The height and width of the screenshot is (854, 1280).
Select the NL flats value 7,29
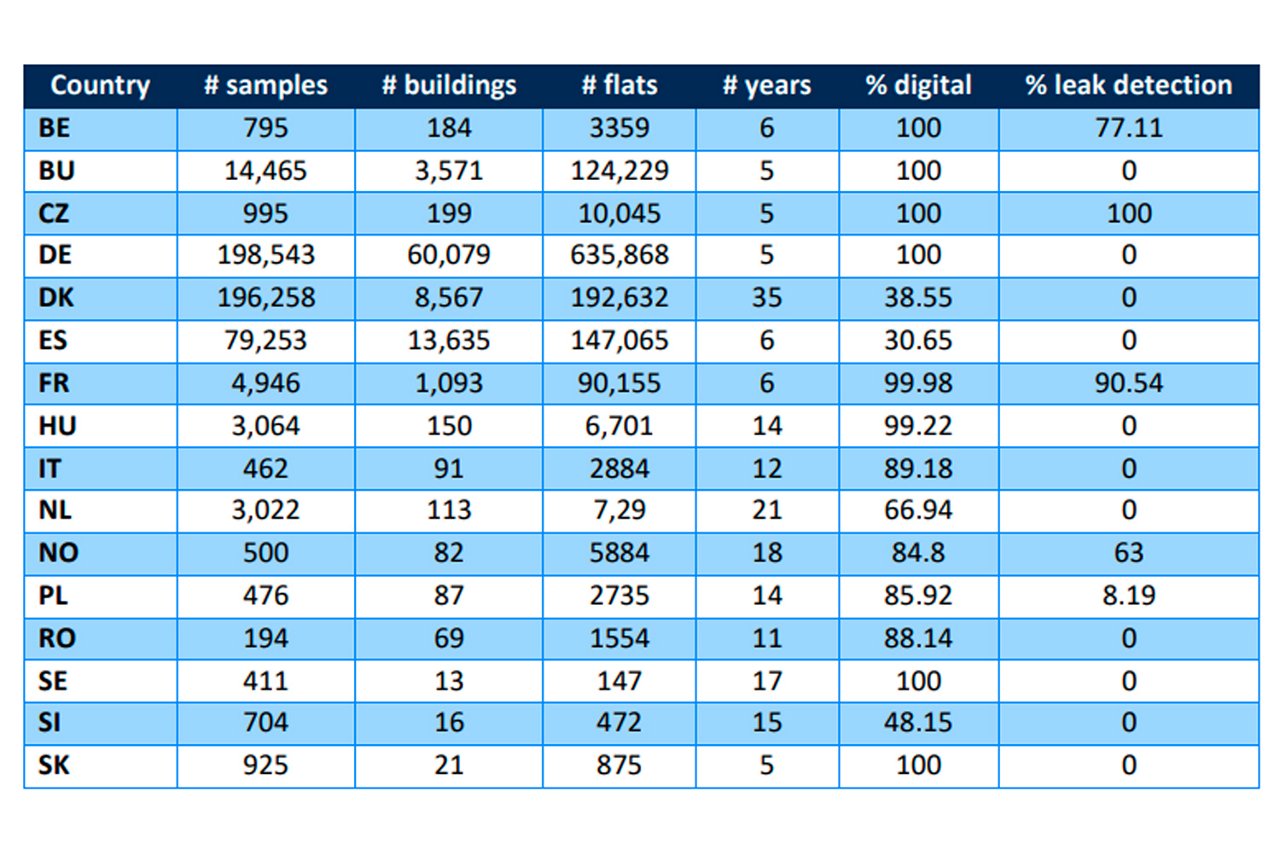click(x=619, y=511)
